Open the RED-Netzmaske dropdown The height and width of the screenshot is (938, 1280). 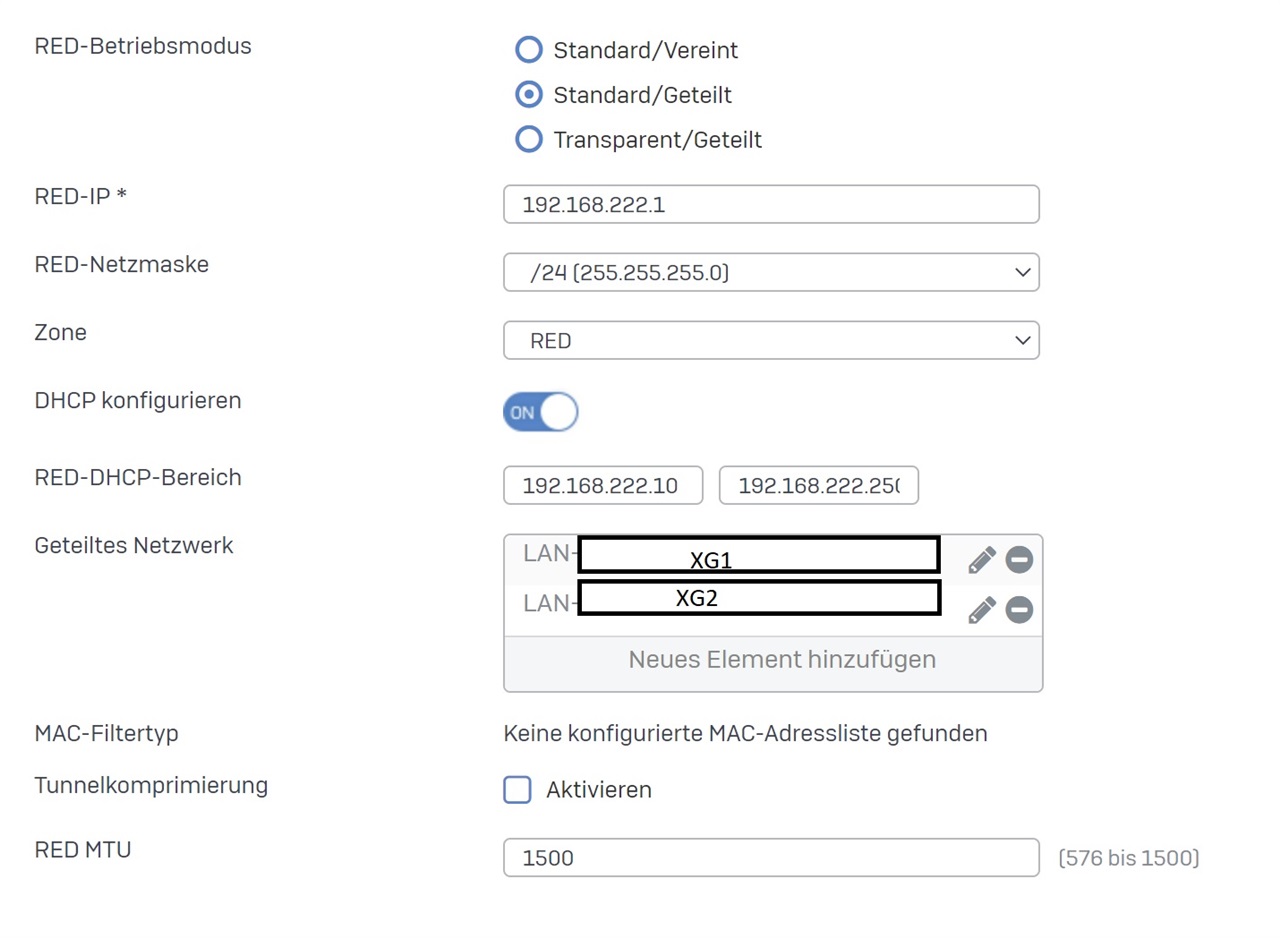click(x=770, y=272)
